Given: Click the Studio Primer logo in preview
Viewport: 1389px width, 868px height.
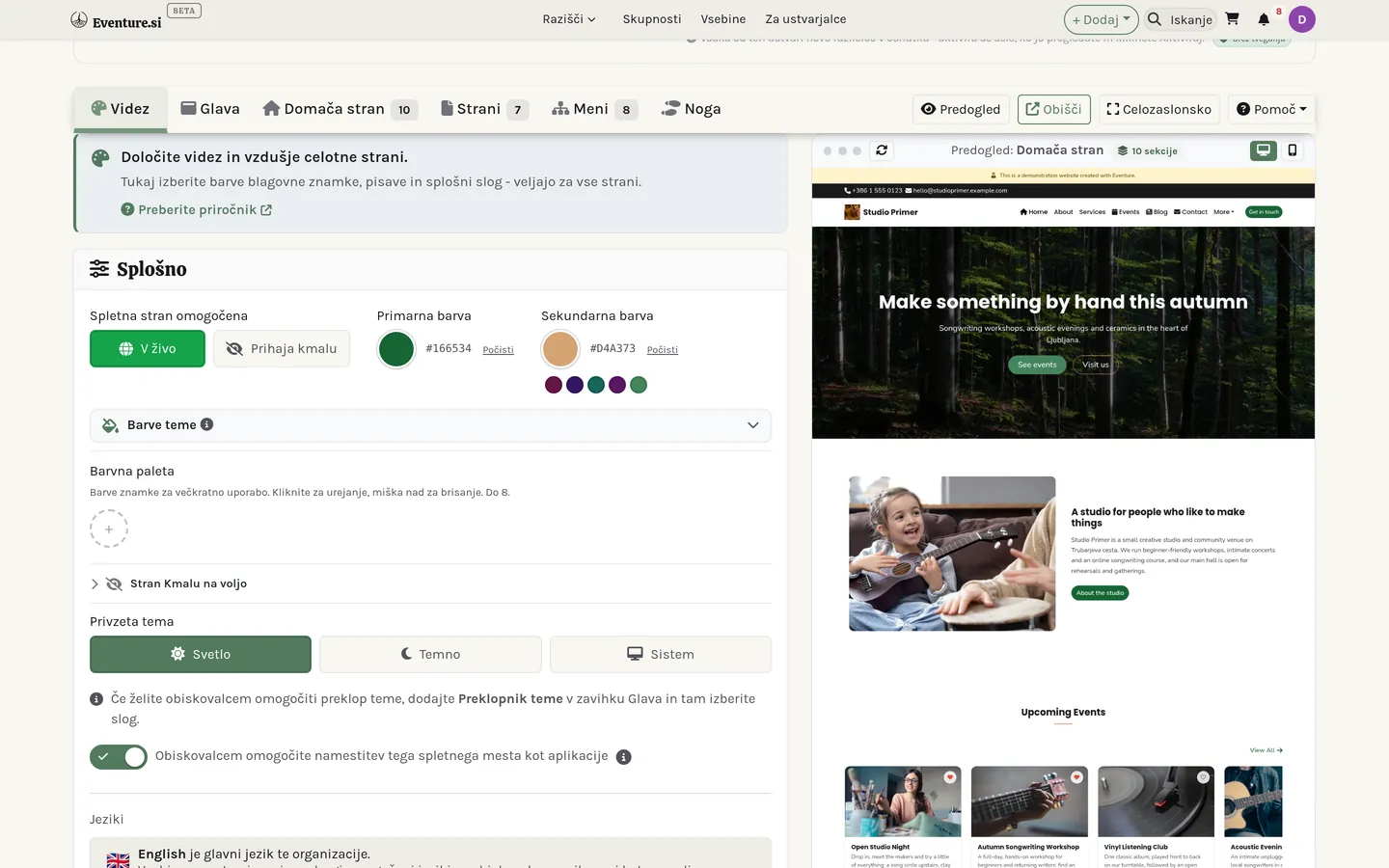Looking at the screenshot, I should click(882, 212).
